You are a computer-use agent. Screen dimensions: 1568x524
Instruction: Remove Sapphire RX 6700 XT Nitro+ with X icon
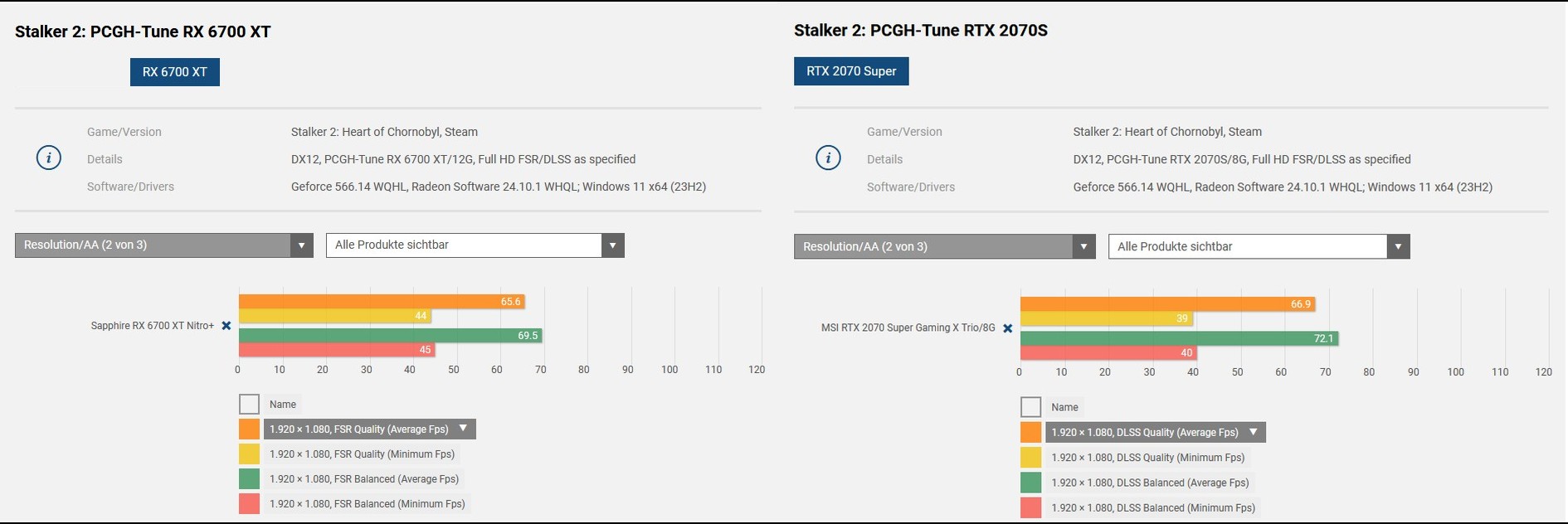point(226,326)
